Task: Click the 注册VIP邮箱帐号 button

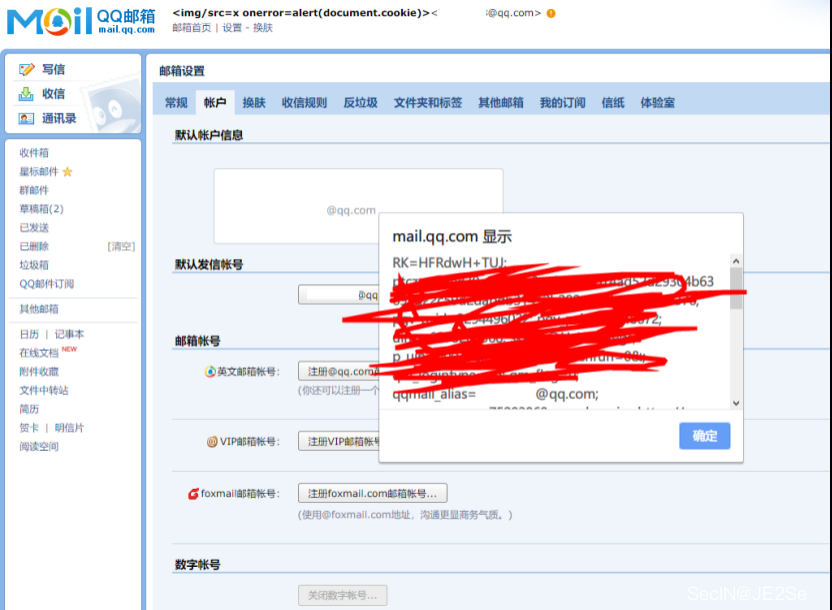Action: point(339,441)
